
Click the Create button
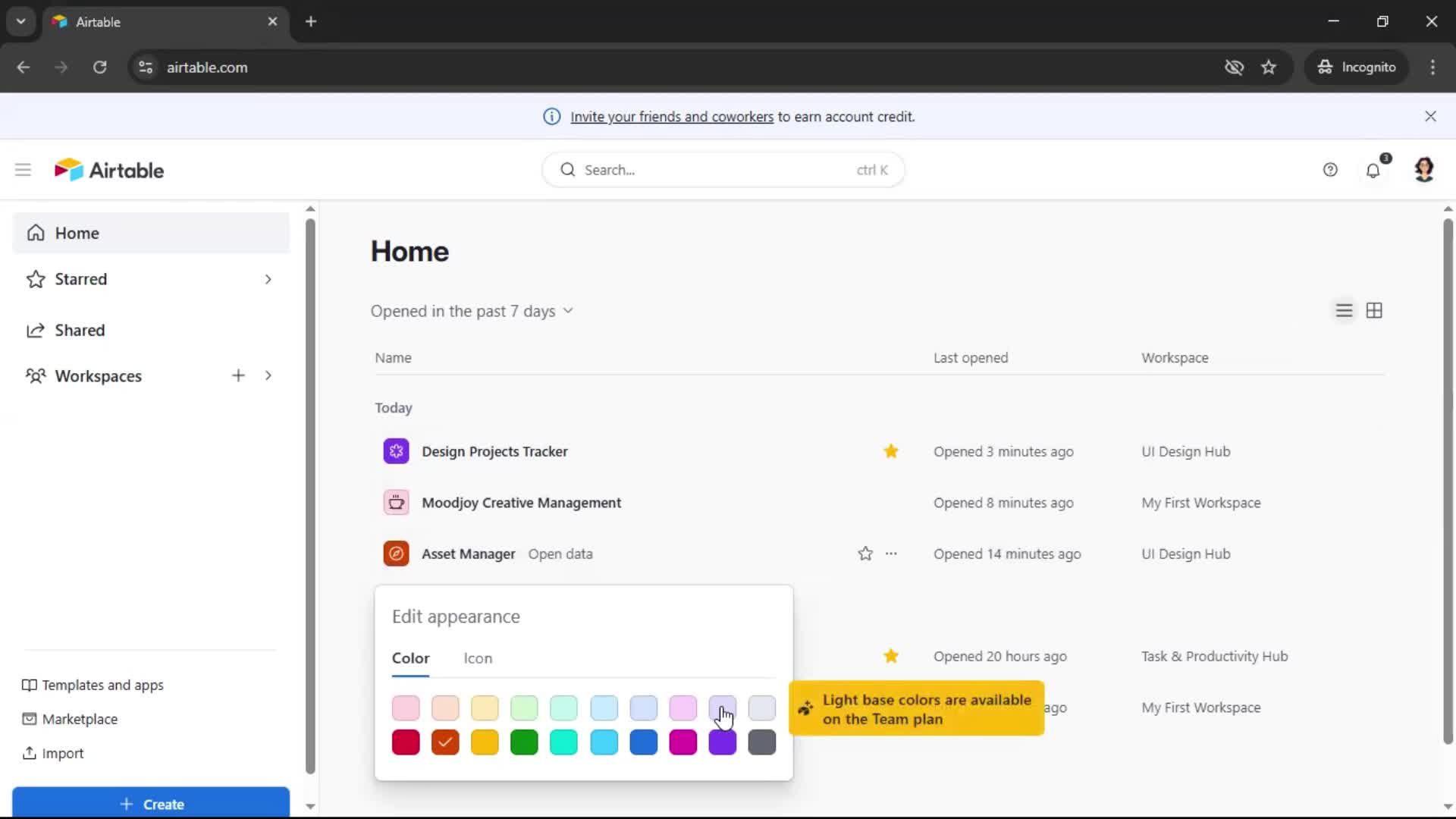pos(151,803)
